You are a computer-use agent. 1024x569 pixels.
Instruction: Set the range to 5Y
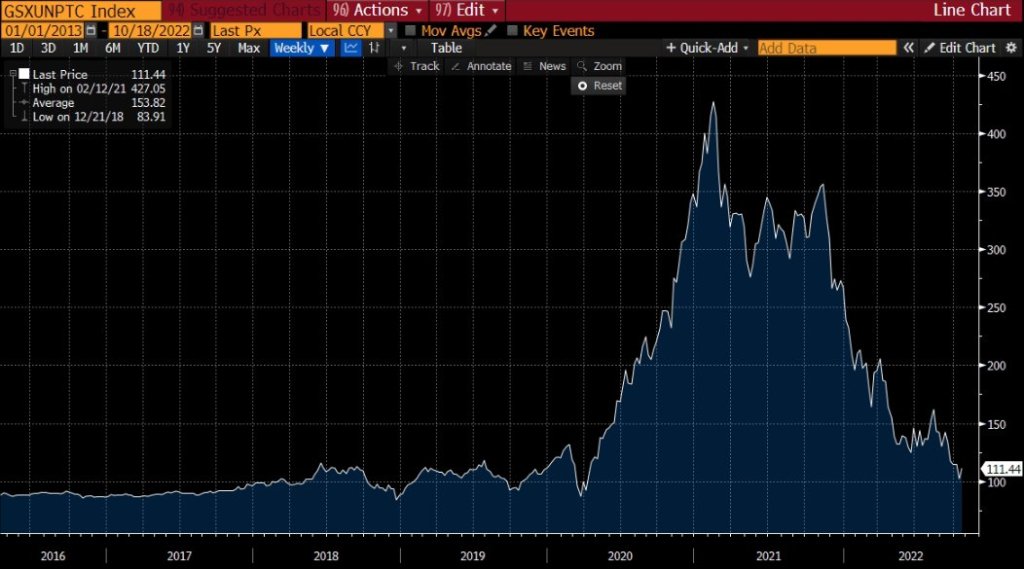tap(214, 48)
